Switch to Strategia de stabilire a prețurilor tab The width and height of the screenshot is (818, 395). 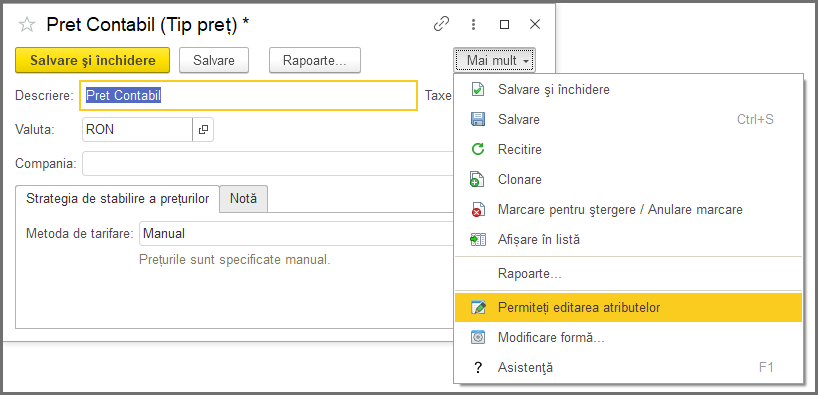(x=117, y=199)
